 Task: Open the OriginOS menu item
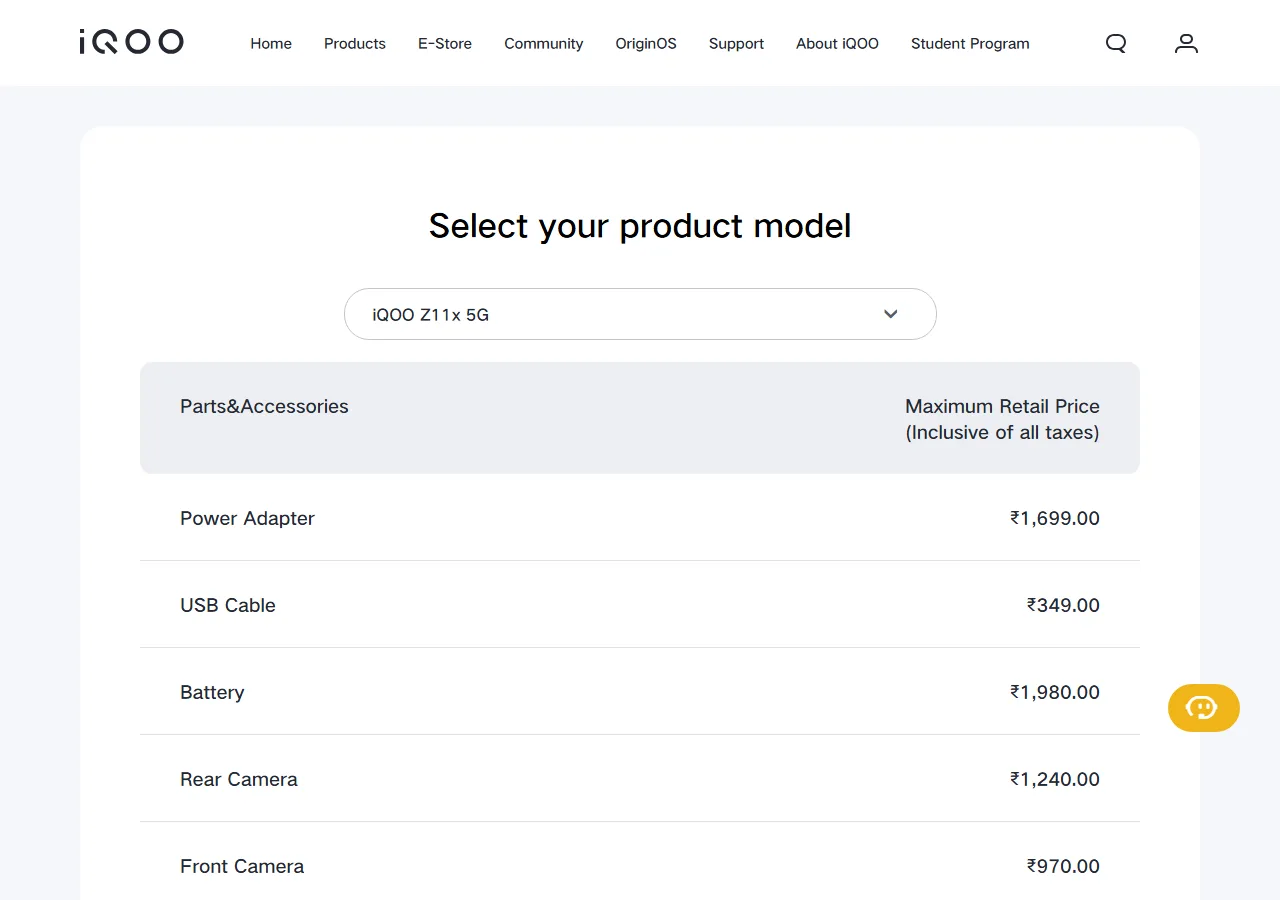(x=646, y=43)
